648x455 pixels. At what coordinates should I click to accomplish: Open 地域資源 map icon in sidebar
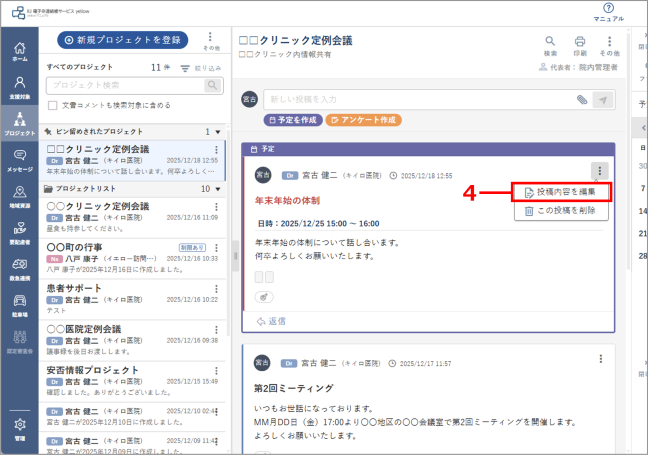point(19,197)
